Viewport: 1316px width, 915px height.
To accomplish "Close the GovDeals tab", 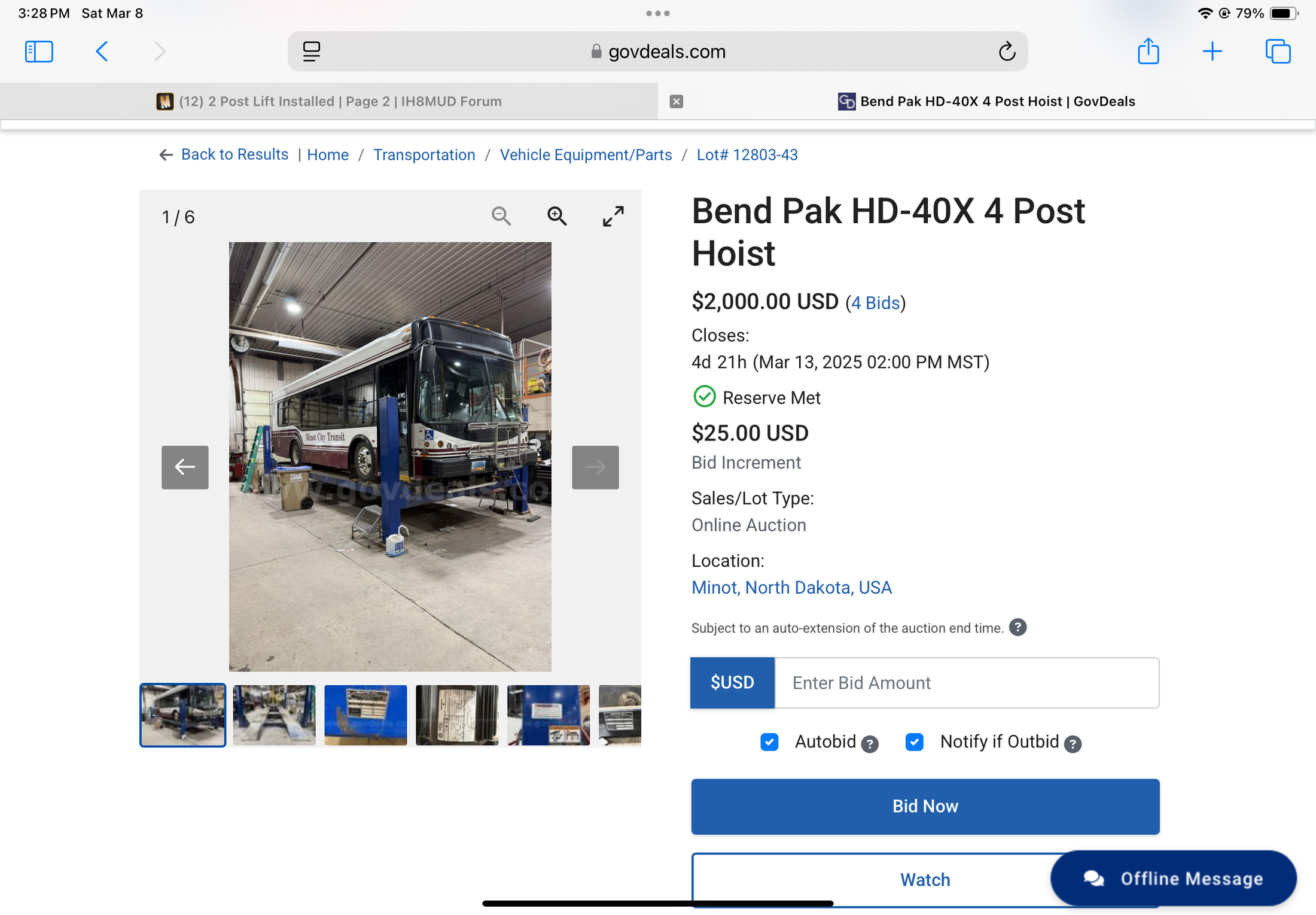I will pyautogui.click(x=677, y=102).
